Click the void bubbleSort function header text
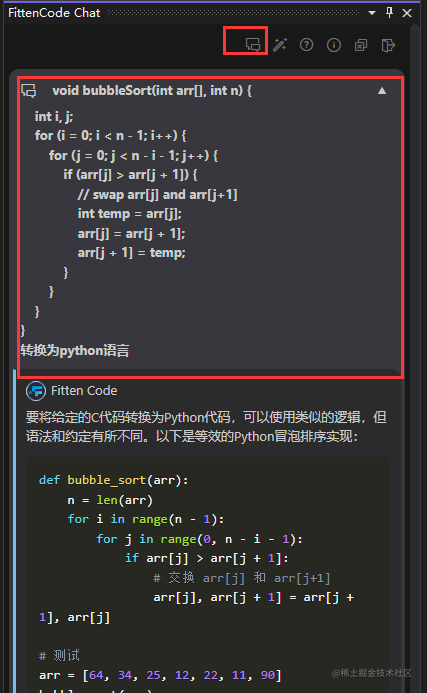Screen dimensions: 427x693 coord(152,91)
